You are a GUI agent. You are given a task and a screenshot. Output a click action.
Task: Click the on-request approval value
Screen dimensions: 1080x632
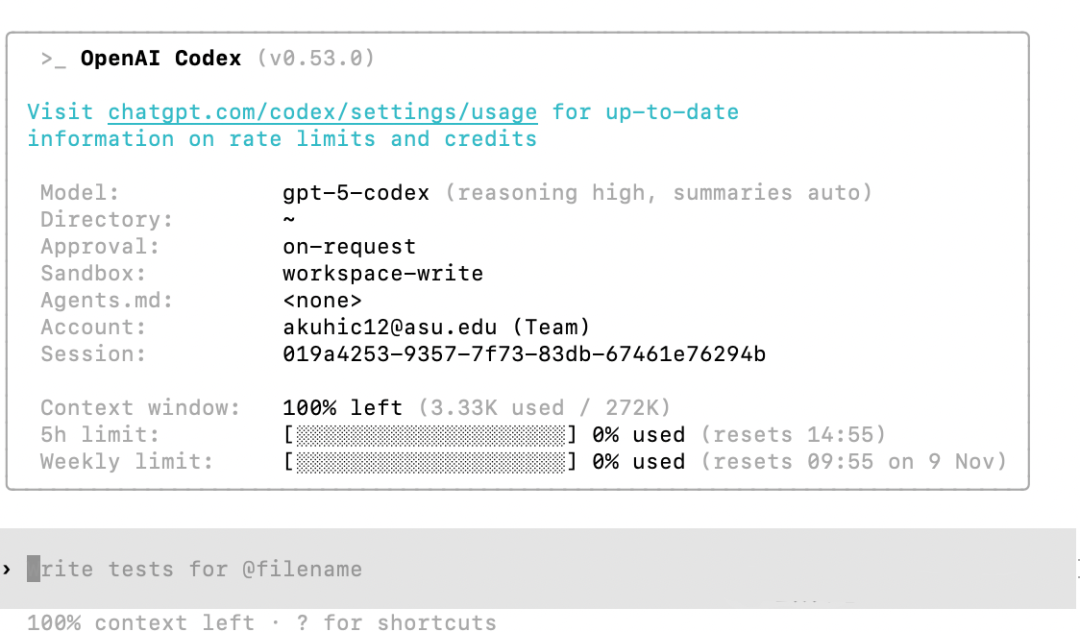pyautogui.click(x=349, y=247)
